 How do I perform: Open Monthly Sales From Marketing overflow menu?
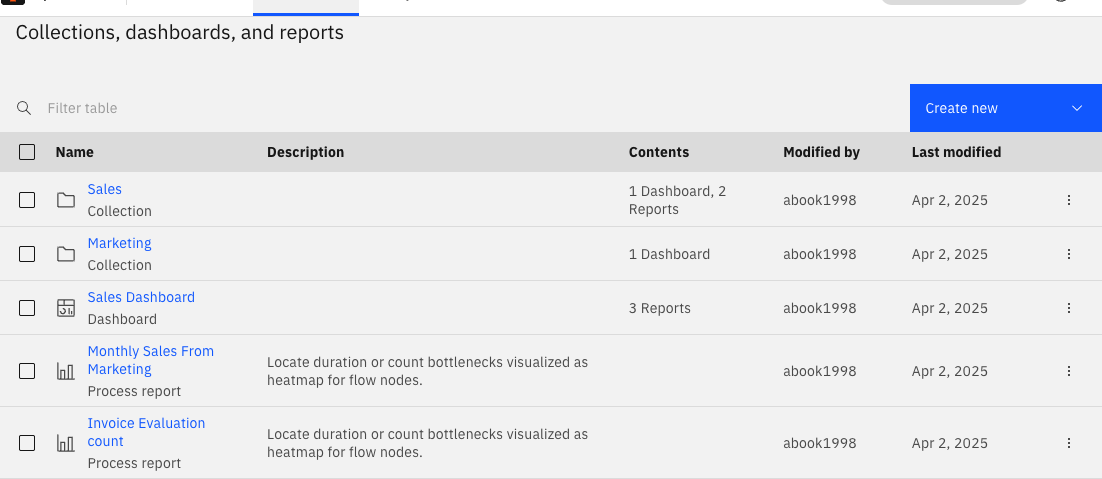pyautogui.click(x=1068, y=371)
